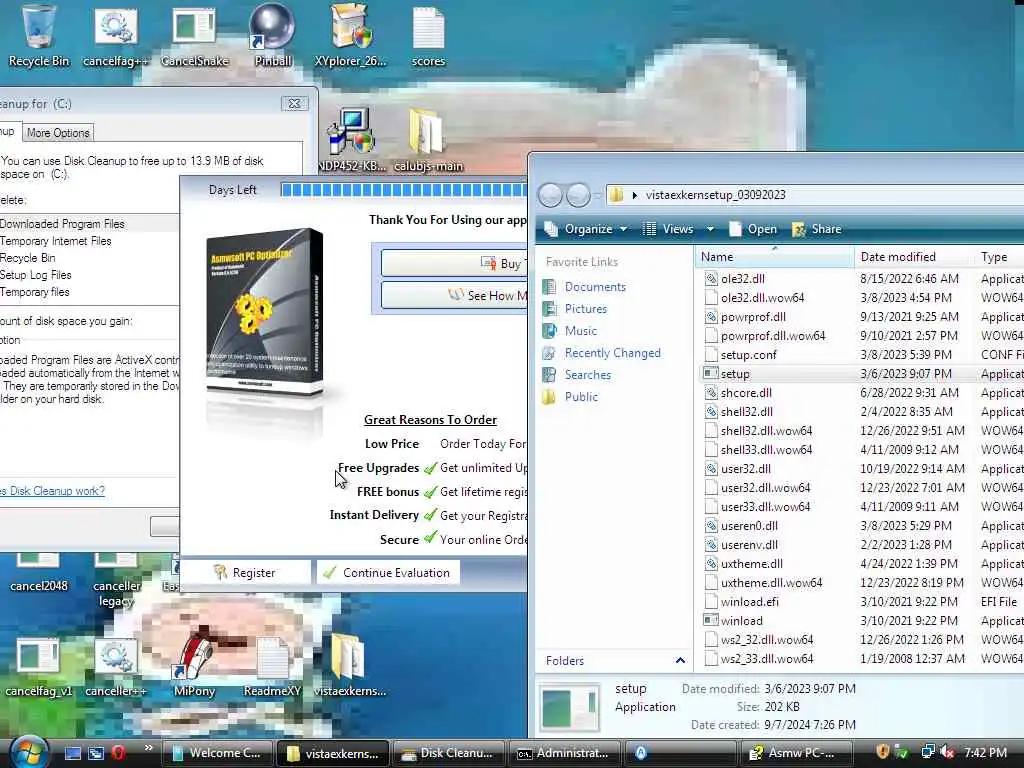Click the Show Desktop quick launch icon
This screenshot has width=1024, height=768.
pos(72,753)
